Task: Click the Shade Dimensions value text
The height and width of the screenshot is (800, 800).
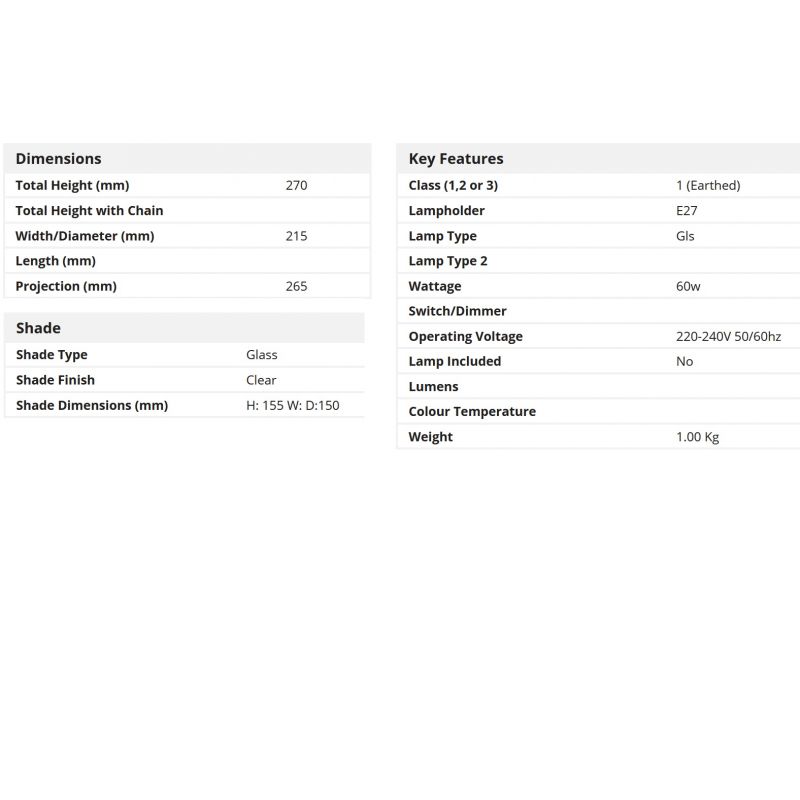Action: pos(293,405)
